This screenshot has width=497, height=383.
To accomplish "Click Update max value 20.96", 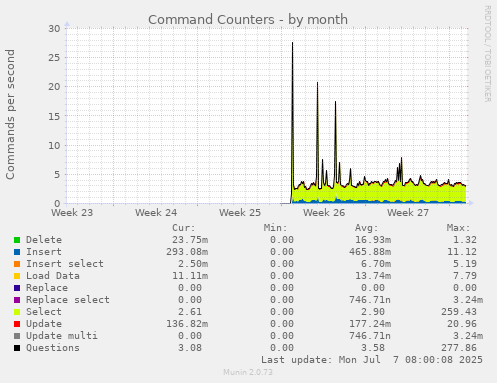I will pyautogui.click(x=462, y=324).
